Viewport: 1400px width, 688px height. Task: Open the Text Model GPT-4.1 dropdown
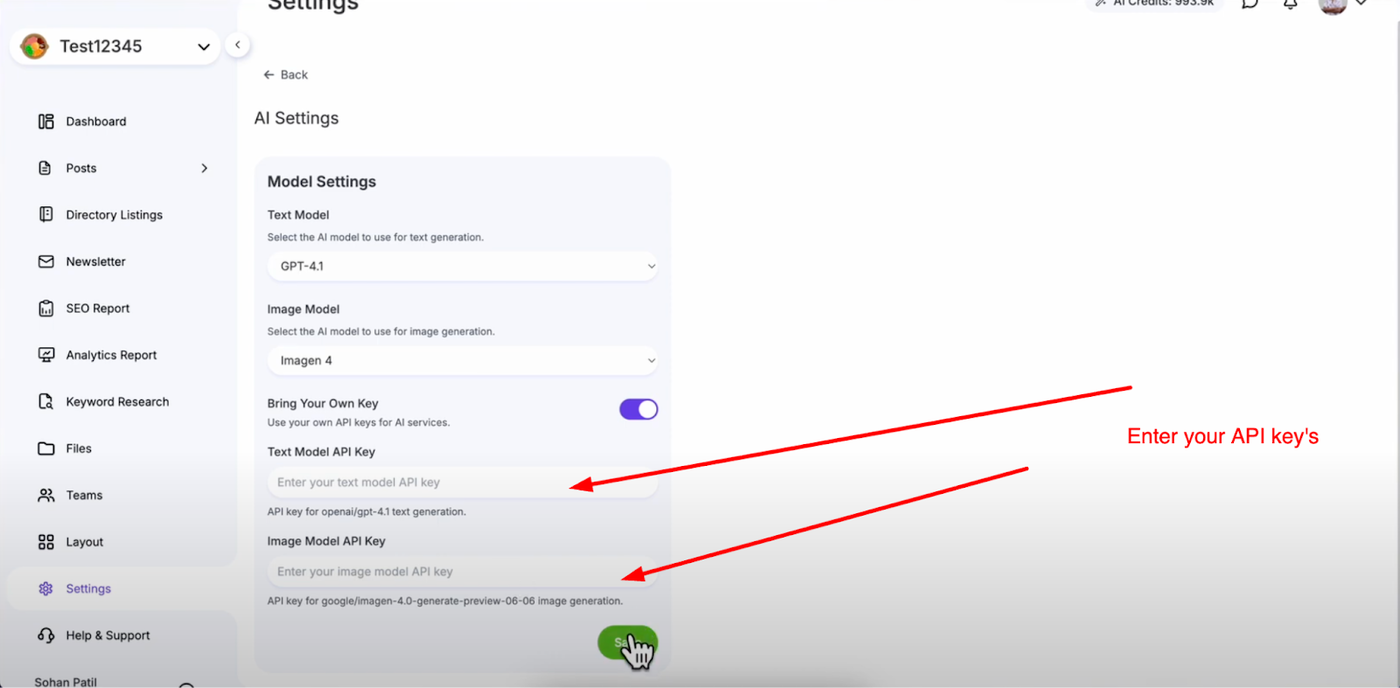[x=462, y=266]
